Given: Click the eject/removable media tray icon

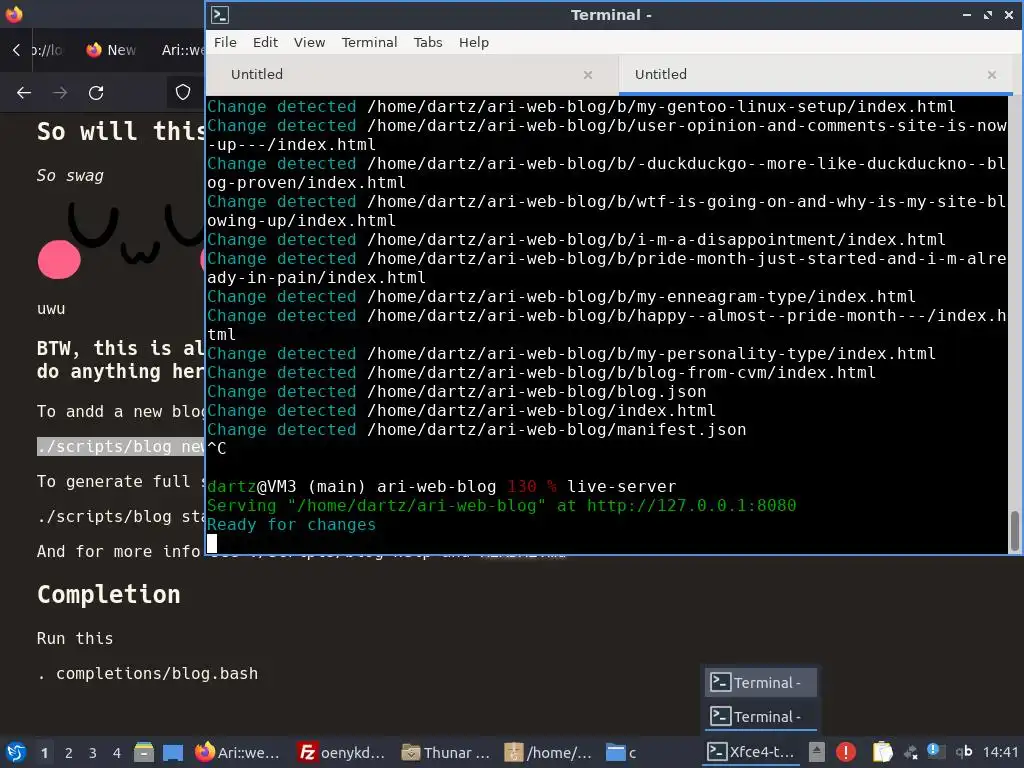Looking at the screenshot, I should [x=816, y=752].
